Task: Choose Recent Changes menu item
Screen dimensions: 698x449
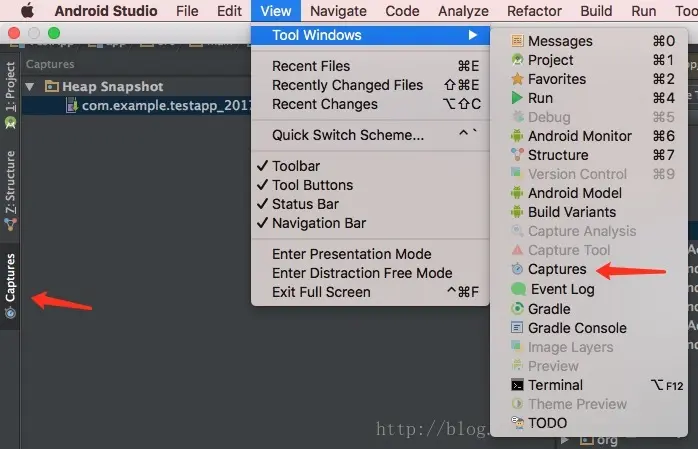Action: click(x=370, y=104)
